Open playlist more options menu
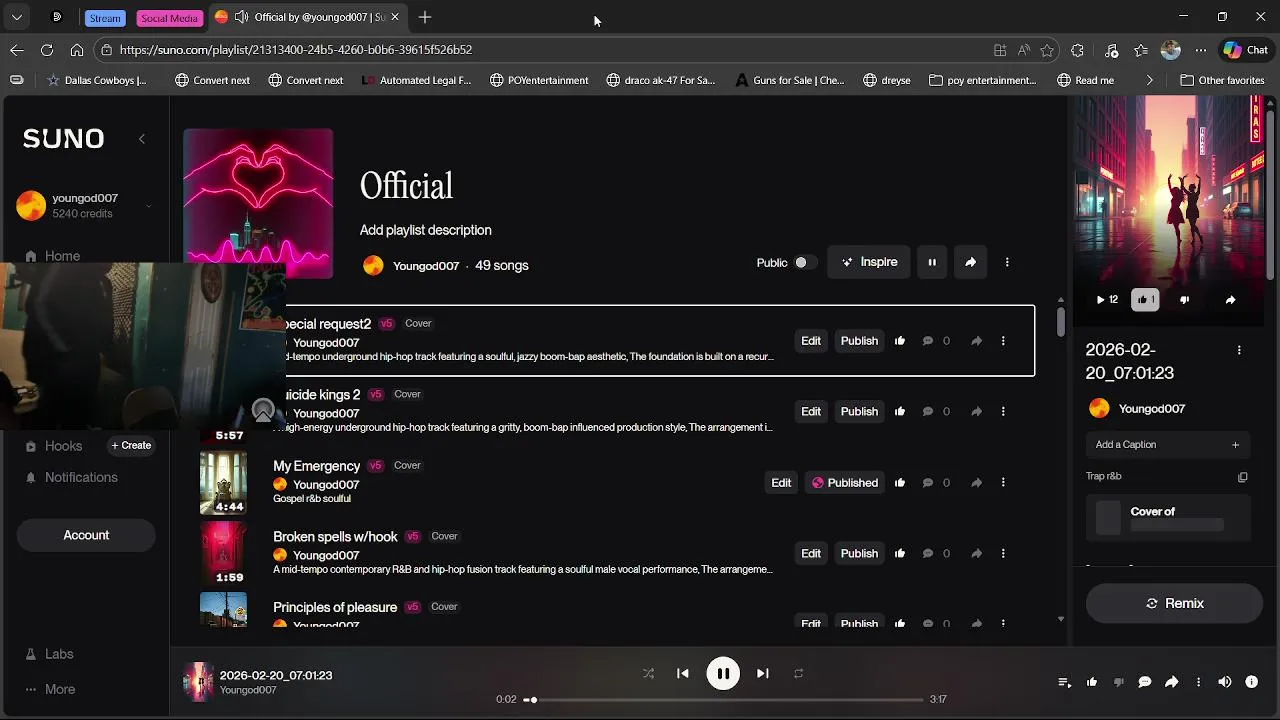 click(x=1007, y=262)
